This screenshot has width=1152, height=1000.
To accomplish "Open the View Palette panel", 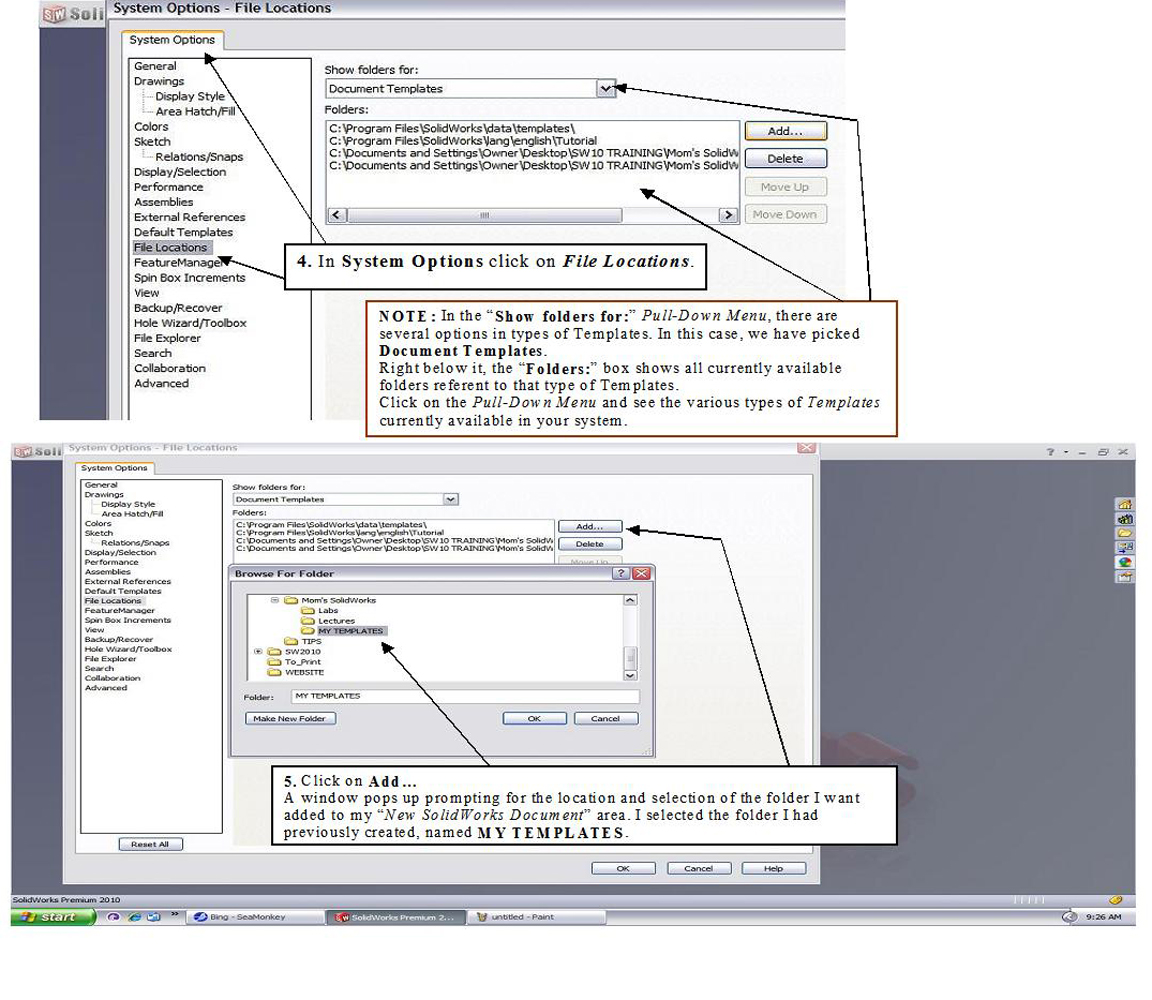I will [1124, 547].
